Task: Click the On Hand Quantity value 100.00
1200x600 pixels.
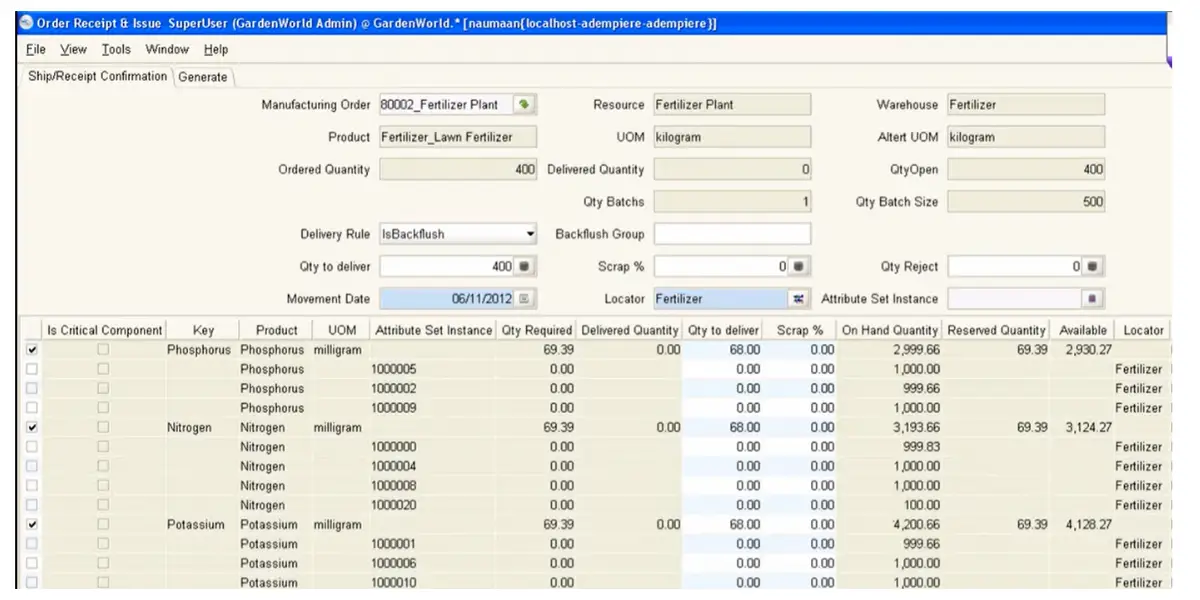Action: point(922,505)
